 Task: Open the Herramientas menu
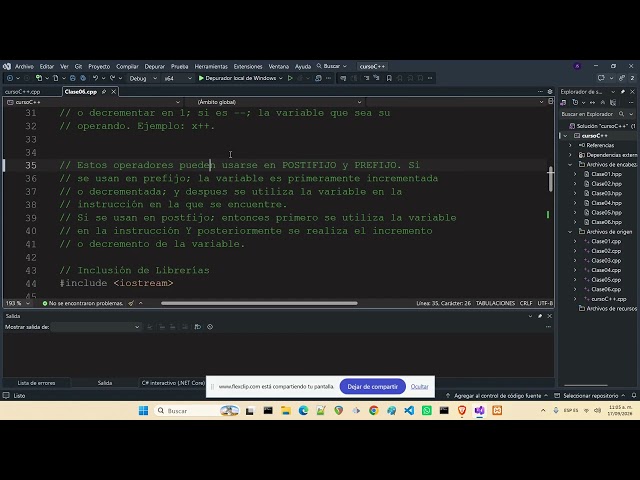(x=211, y=66)
